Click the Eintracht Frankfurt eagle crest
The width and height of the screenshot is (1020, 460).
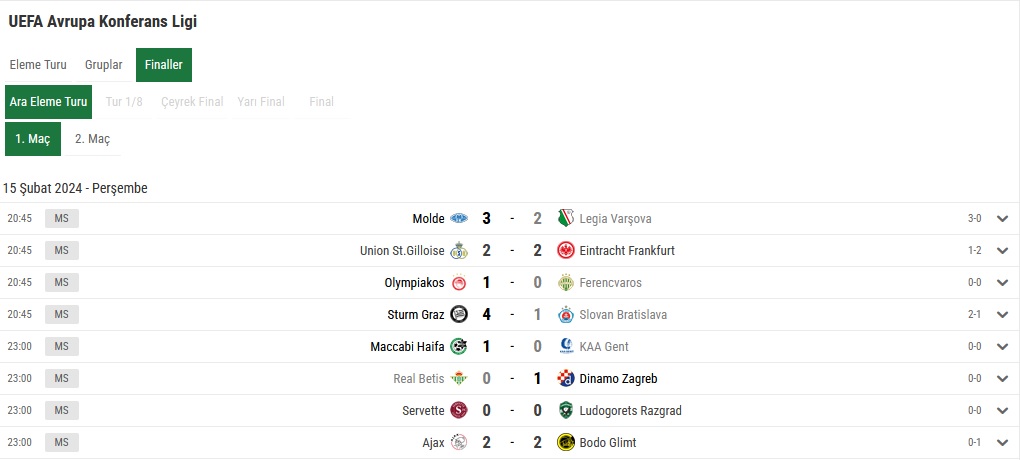tap(566, 250)
